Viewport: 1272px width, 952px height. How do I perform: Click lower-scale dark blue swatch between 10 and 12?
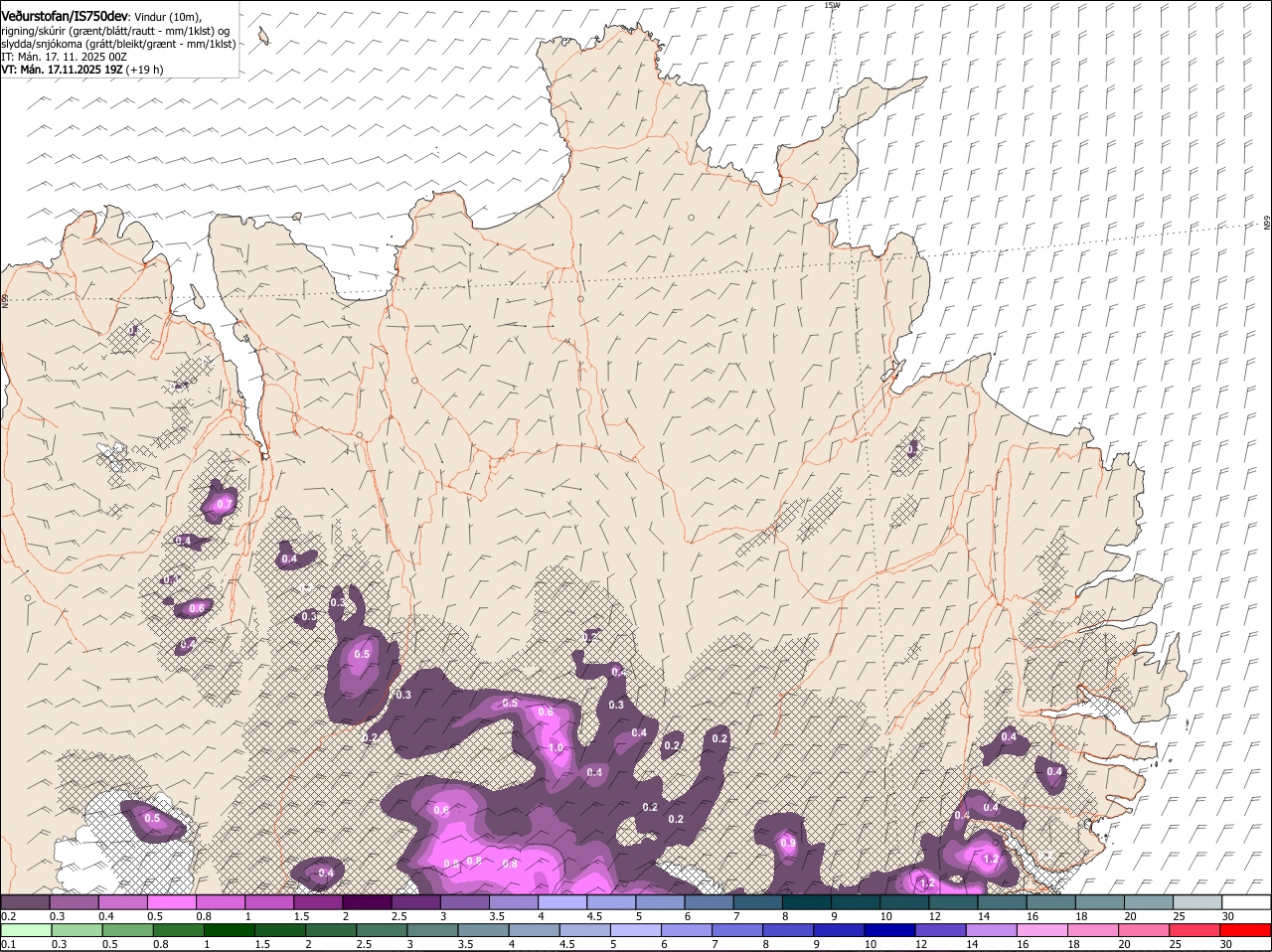[890, 930]
